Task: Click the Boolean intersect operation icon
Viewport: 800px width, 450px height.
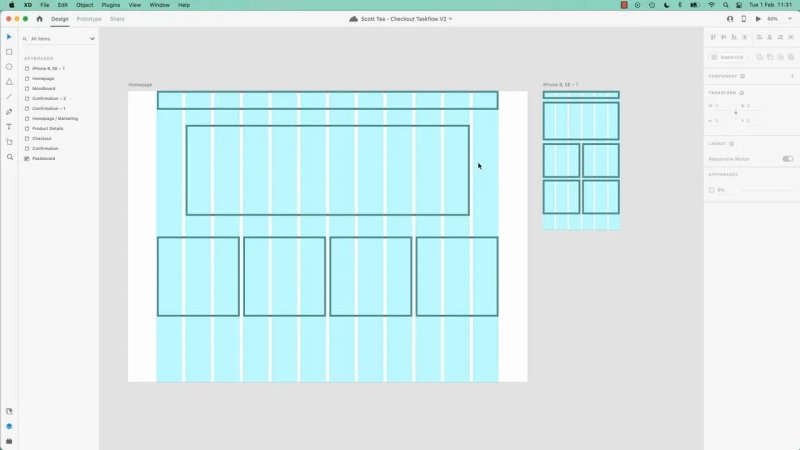Action: [780, 57]
